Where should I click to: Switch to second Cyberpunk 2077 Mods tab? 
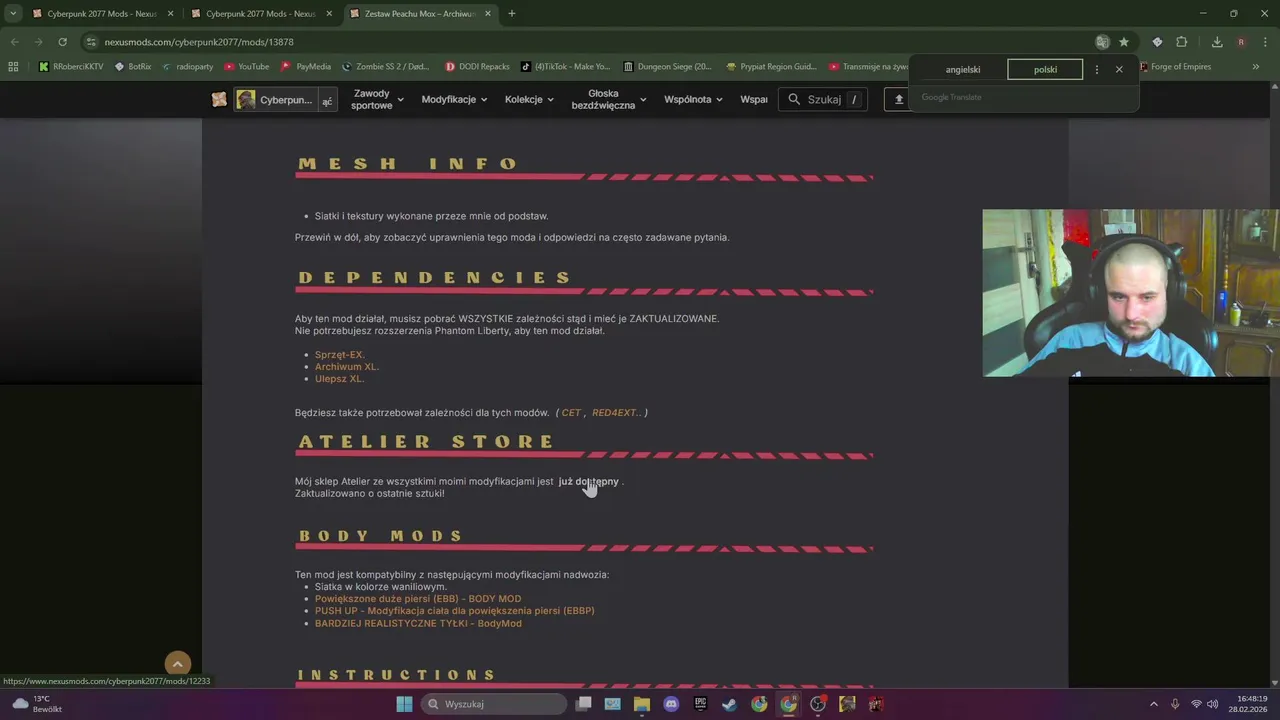pyautogui.click(x=260, y=14)
